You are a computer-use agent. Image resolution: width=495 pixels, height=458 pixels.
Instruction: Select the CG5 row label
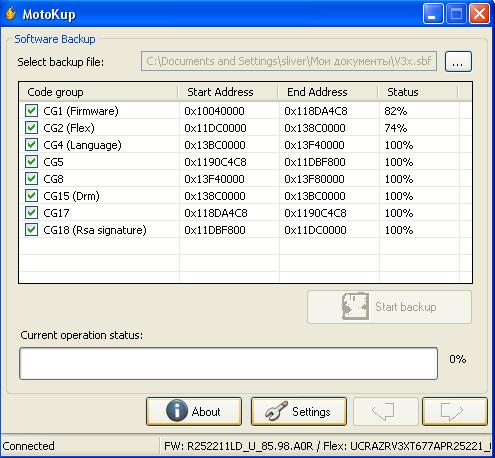(x=53, y=162)
